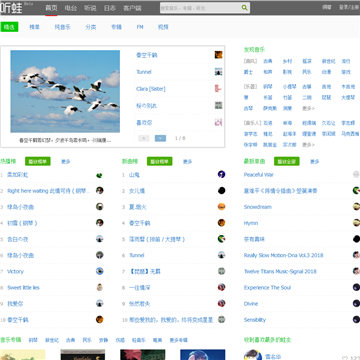Screen dimensions: 360x360
Task: Click 更多 next to 热播榜
Action: pos(66,161)
